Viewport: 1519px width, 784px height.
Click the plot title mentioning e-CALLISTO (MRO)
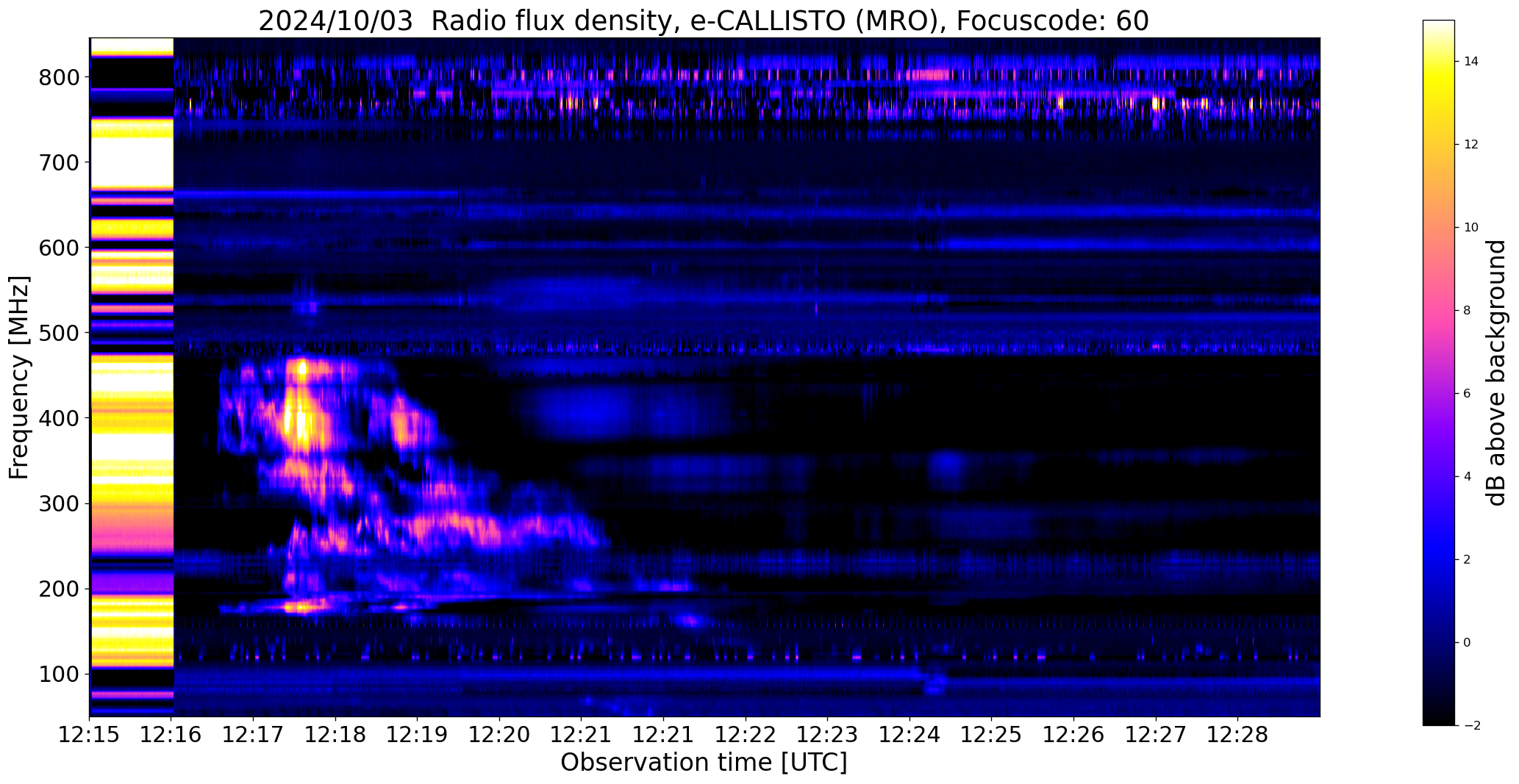[x=703, y=21]
